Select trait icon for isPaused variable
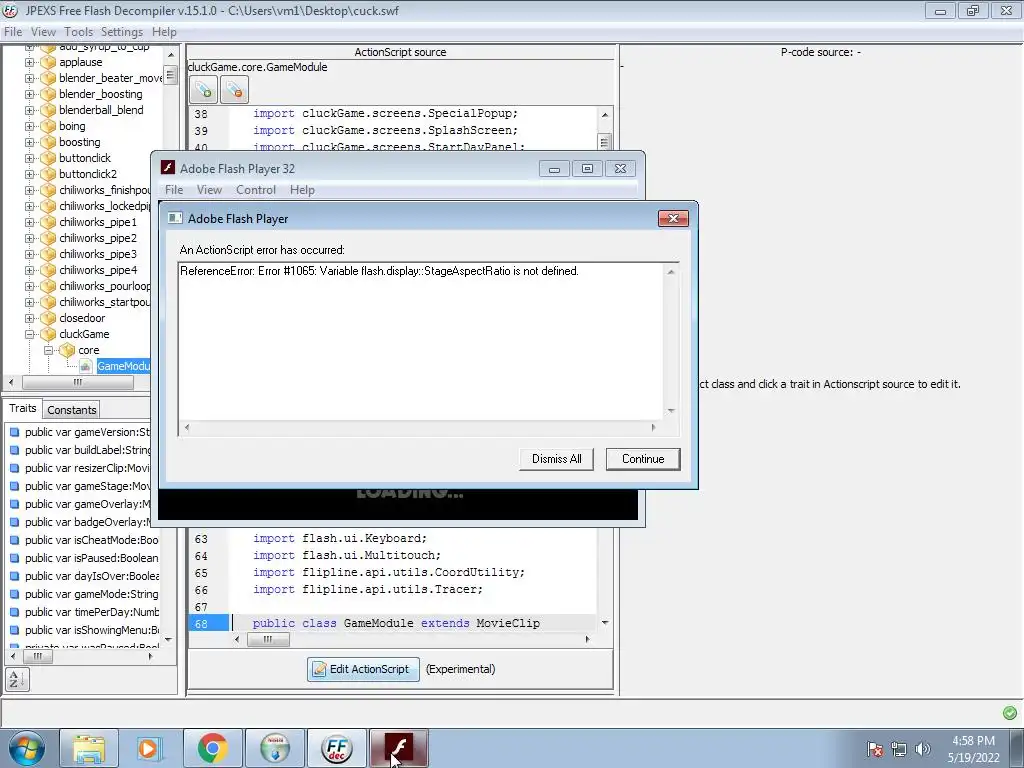Image resolution: width=1024 pixels, height=768 pixels. [x=14, y=558]
